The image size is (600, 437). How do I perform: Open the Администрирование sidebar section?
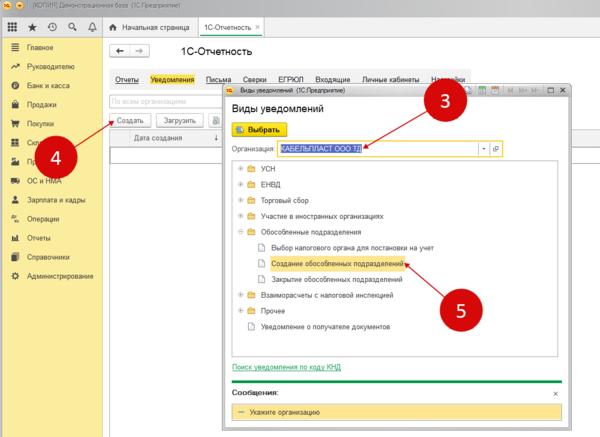pyautogui.click(x=60, y=276)
